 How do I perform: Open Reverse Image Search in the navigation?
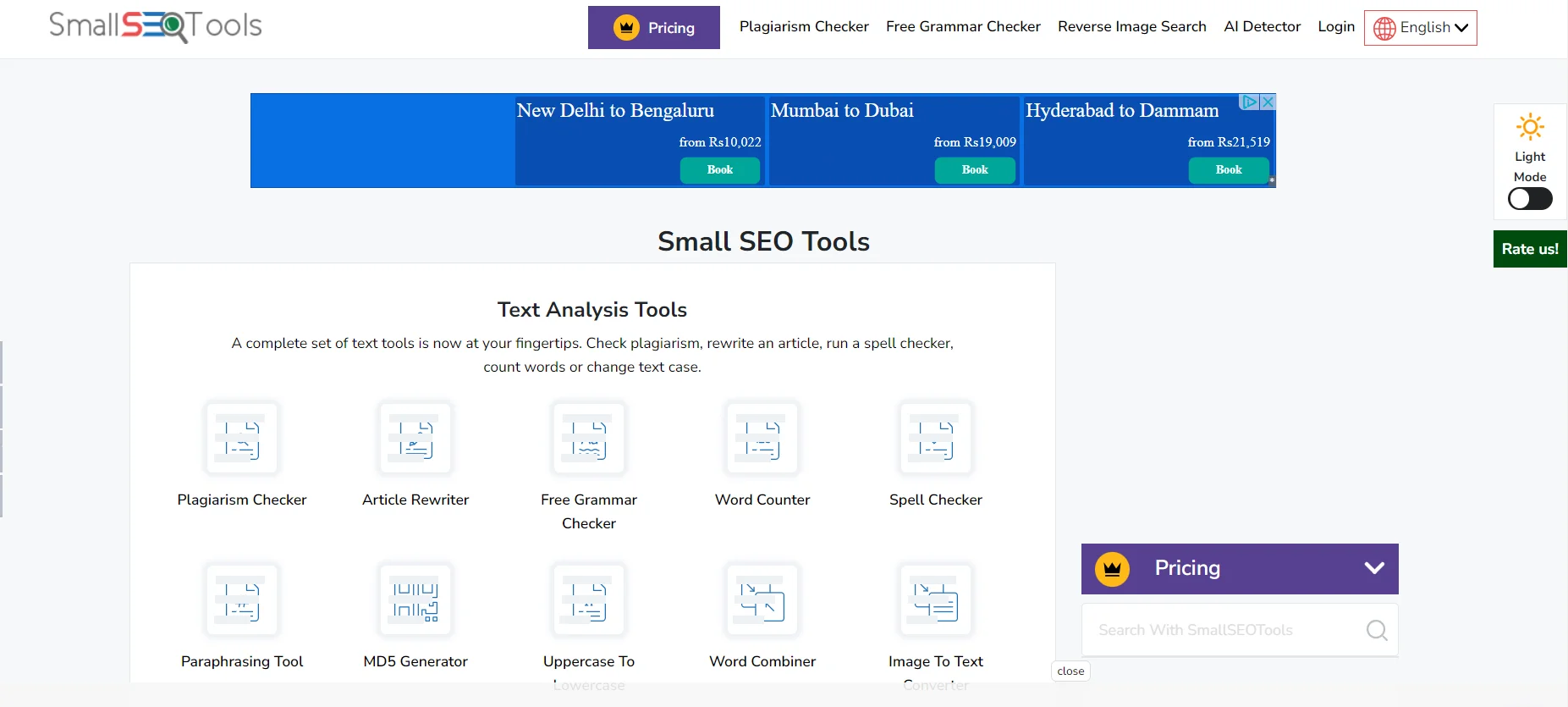pyautogui.click(x=1132, y=26)
